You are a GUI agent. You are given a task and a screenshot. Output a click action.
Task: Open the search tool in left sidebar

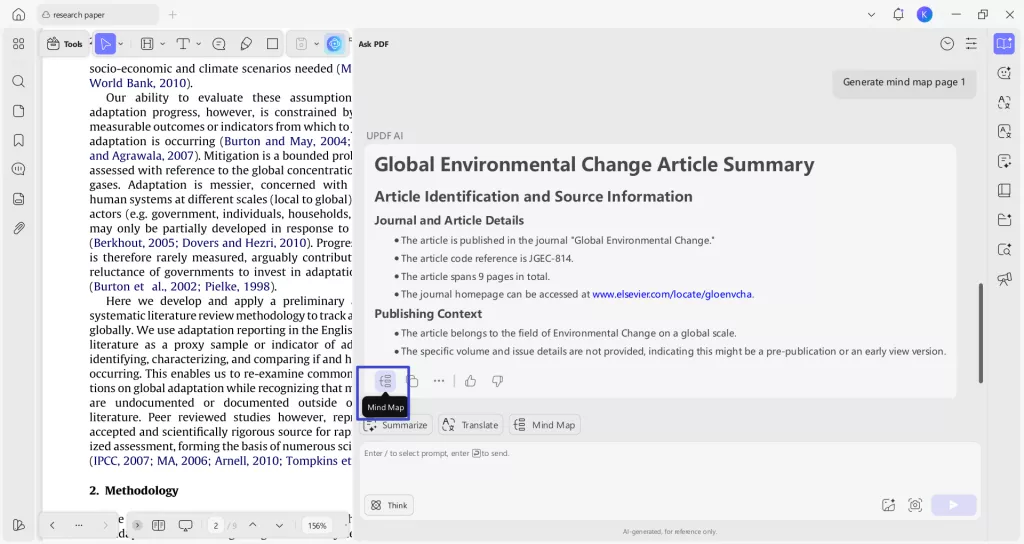tap(18, 81)
